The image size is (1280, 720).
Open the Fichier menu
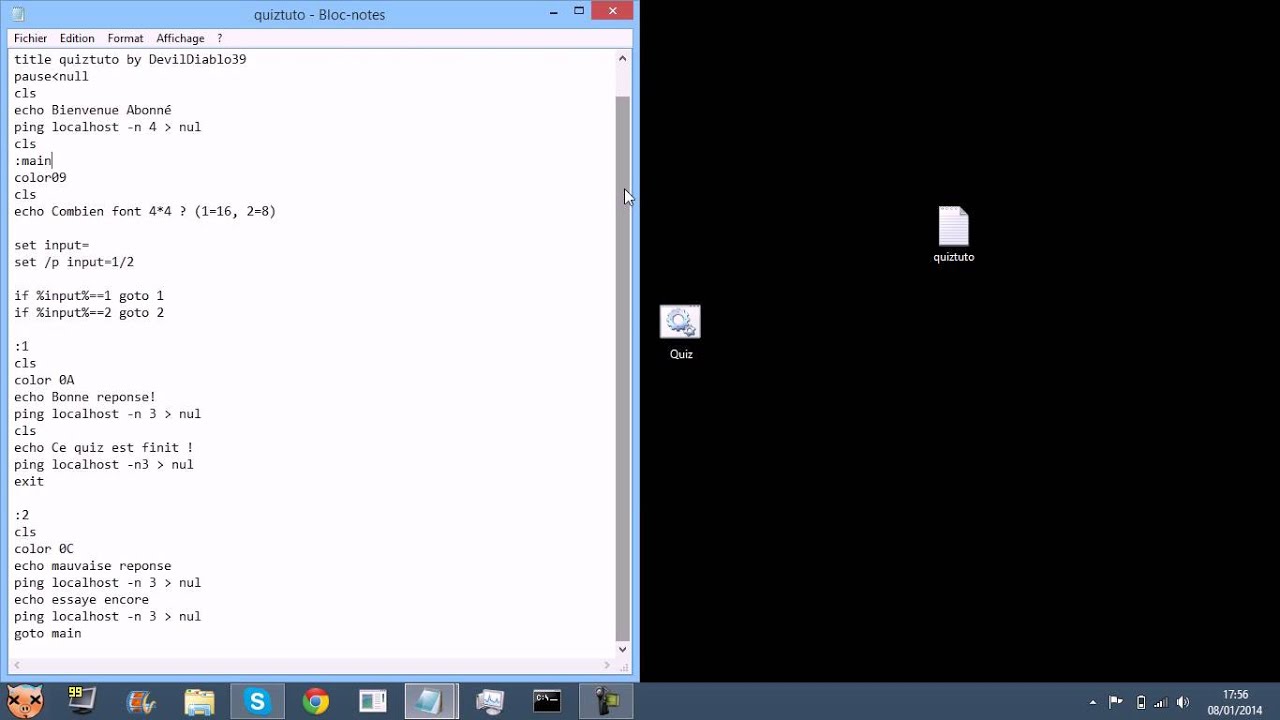tap(30, 38)
